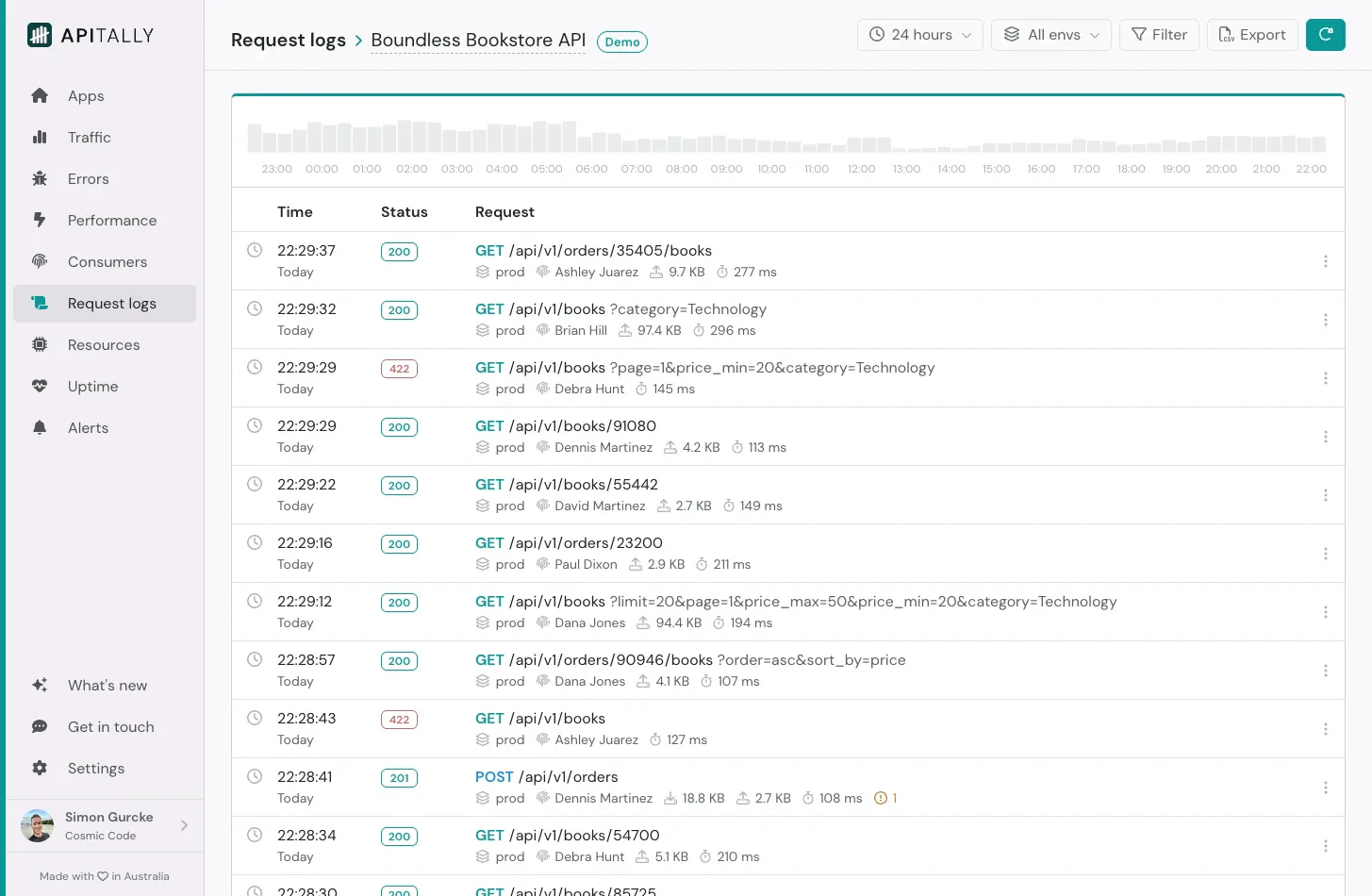Screen dimensions: 1372x896
Task: Click the 201 status badge
Action: point(399,778)
